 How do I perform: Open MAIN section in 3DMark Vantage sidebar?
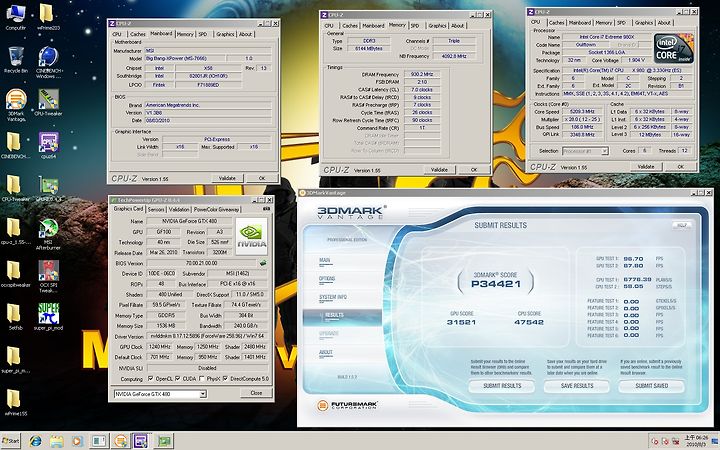325,260
